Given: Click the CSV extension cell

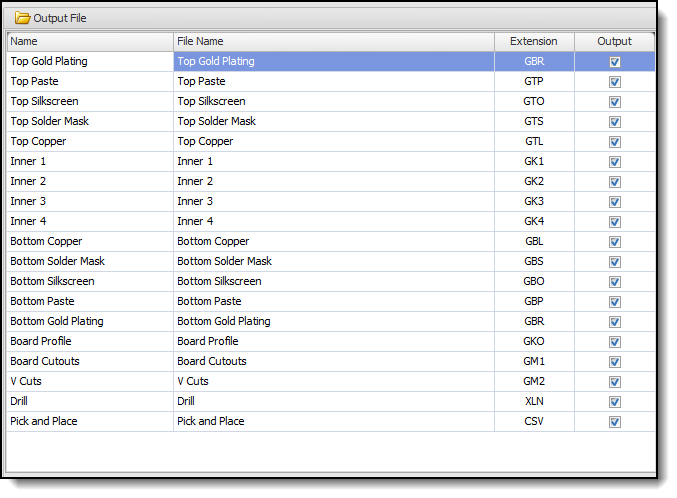Looking at the screenshot, I should tap(534, 421).
